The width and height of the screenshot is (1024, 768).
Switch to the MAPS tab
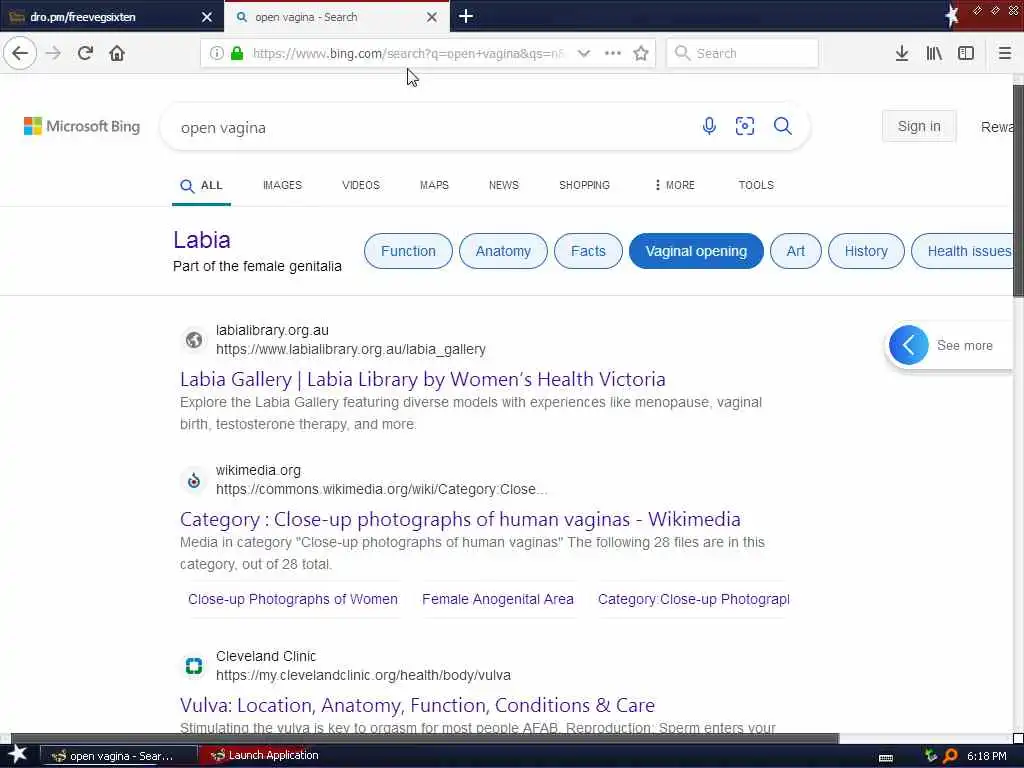pos(434,185)
